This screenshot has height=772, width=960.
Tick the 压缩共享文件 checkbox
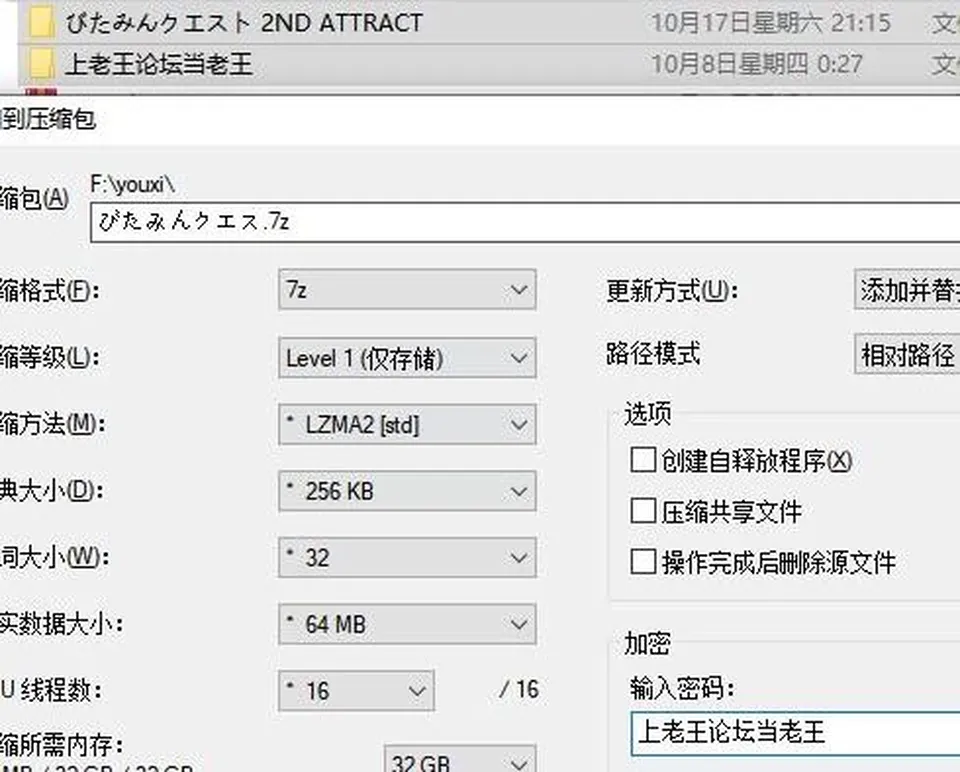[643, 511]
